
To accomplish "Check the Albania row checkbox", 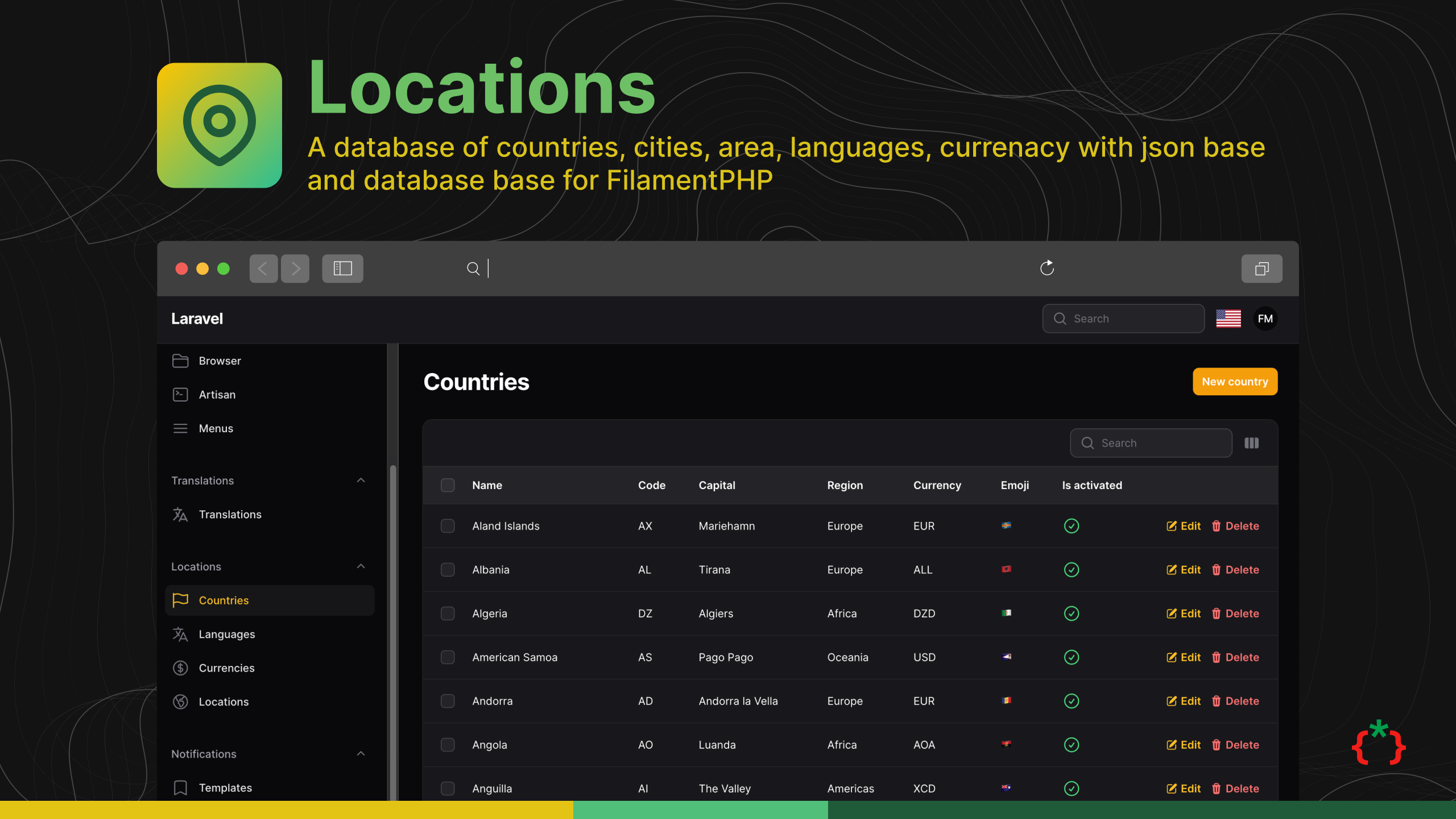I will pos(448,570).
